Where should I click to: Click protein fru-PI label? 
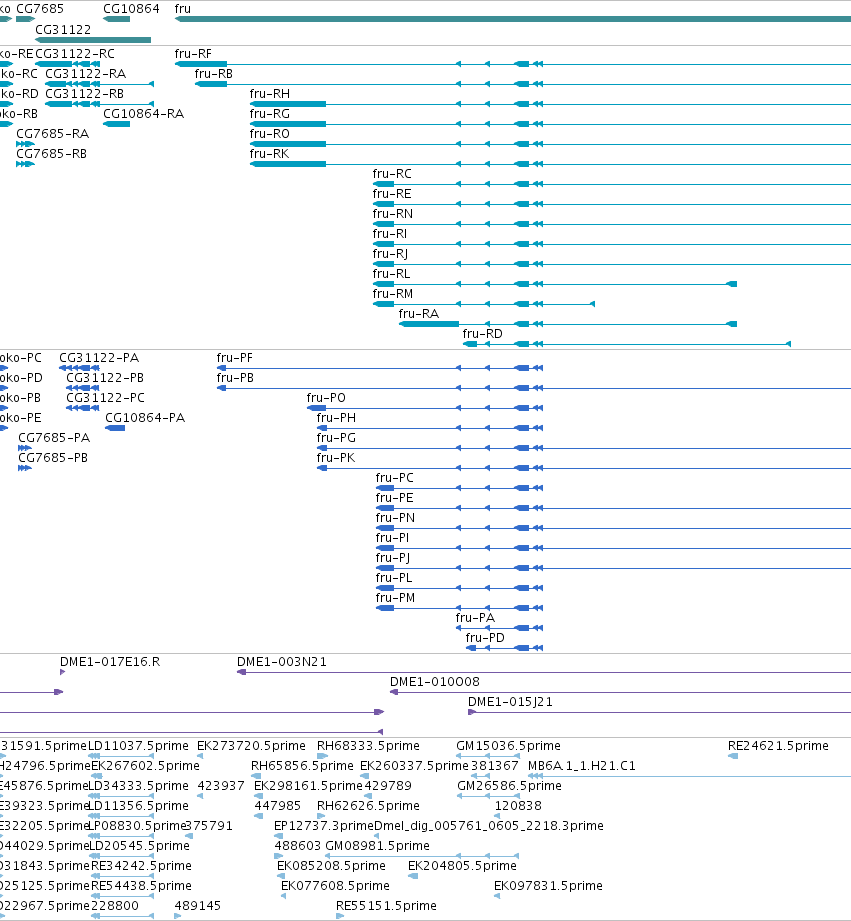[392, 537]
